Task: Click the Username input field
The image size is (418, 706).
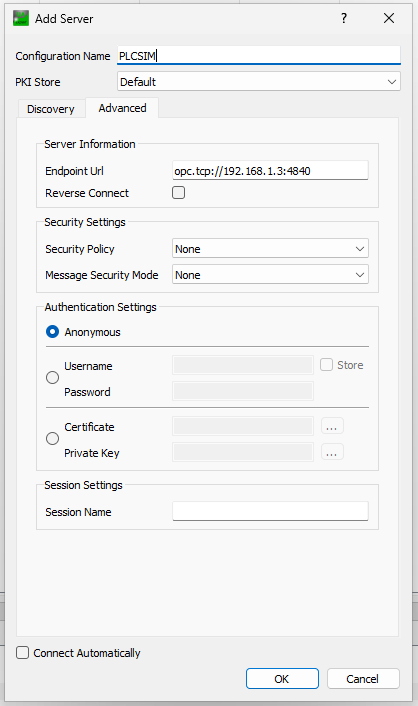Action: pos(243,365)
